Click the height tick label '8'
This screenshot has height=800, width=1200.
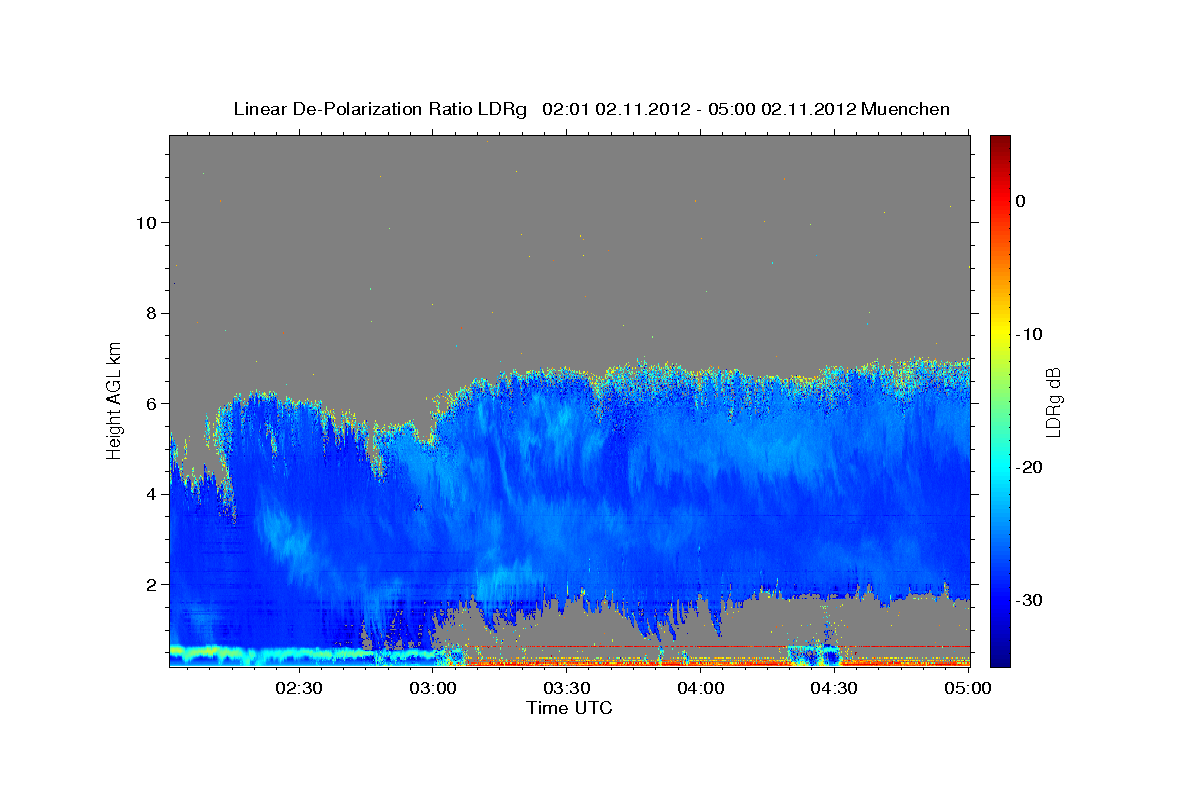pos(150,313)
